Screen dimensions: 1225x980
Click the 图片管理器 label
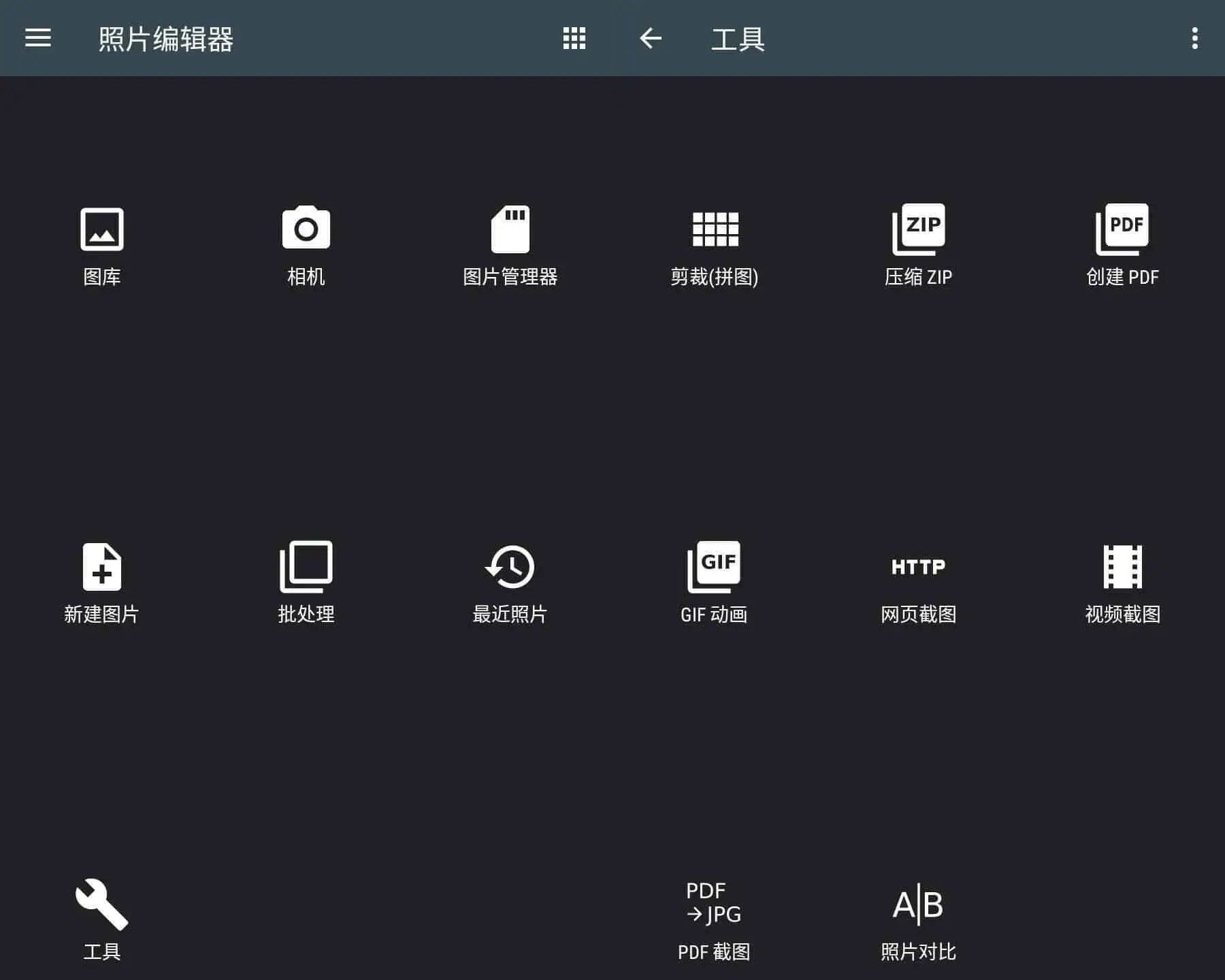510,276
